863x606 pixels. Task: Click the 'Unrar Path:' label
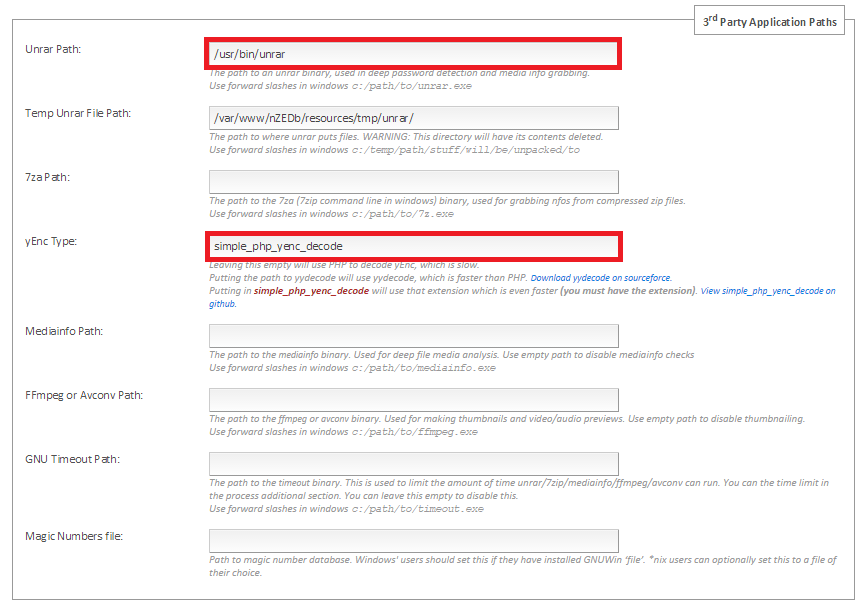53,49
